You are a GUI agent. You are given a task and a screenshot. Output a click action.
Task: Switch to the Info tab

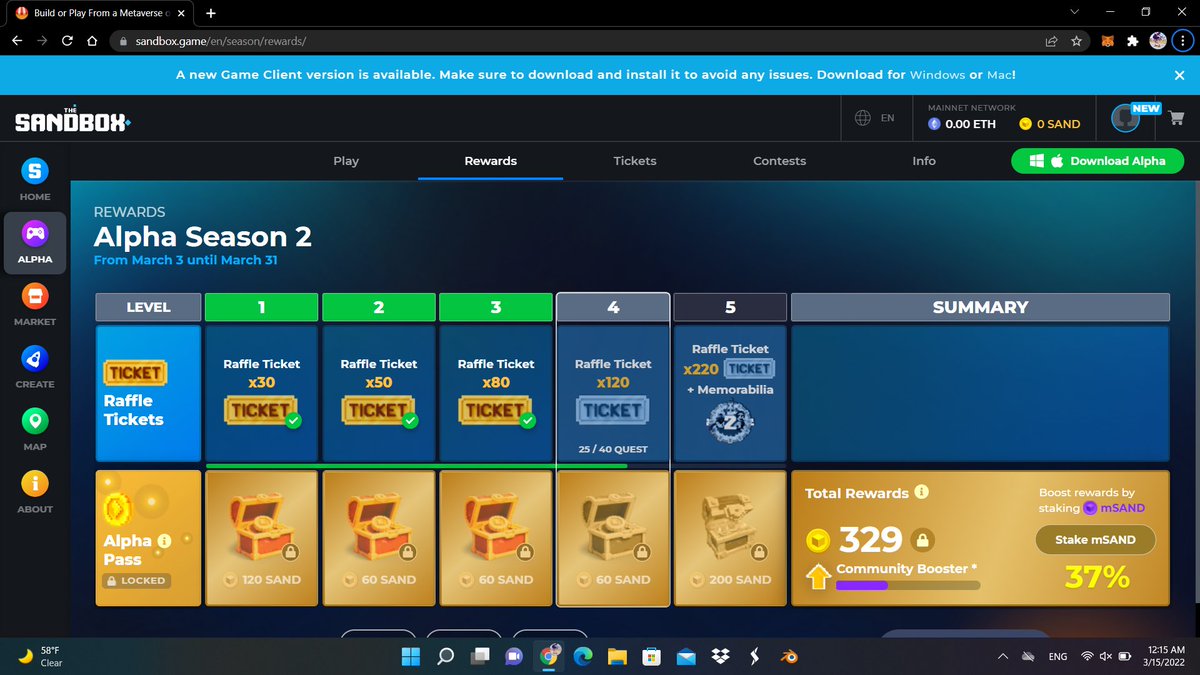point(924,160)
